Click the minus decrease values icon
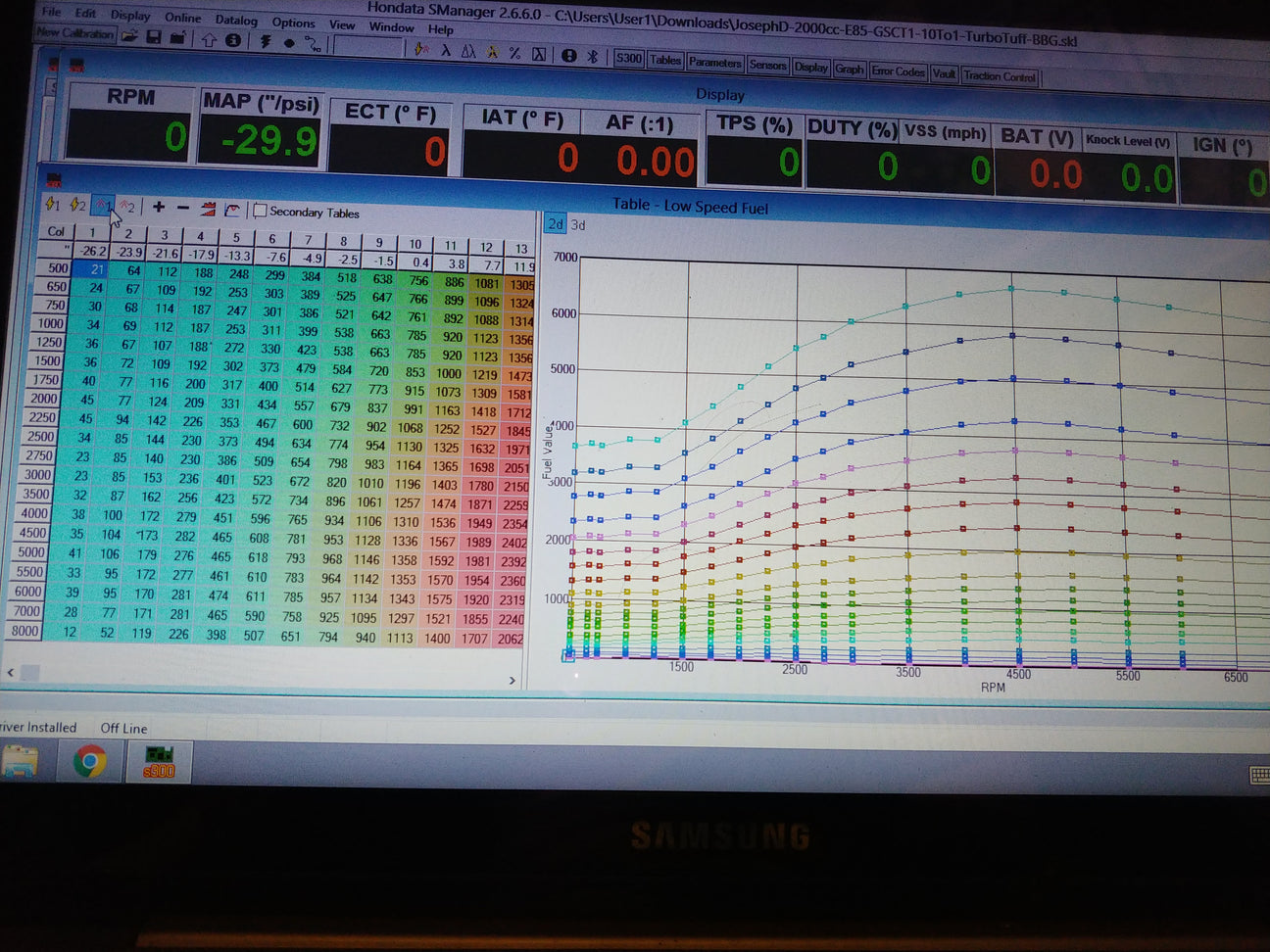1270x952 pixels. point(183,208)
